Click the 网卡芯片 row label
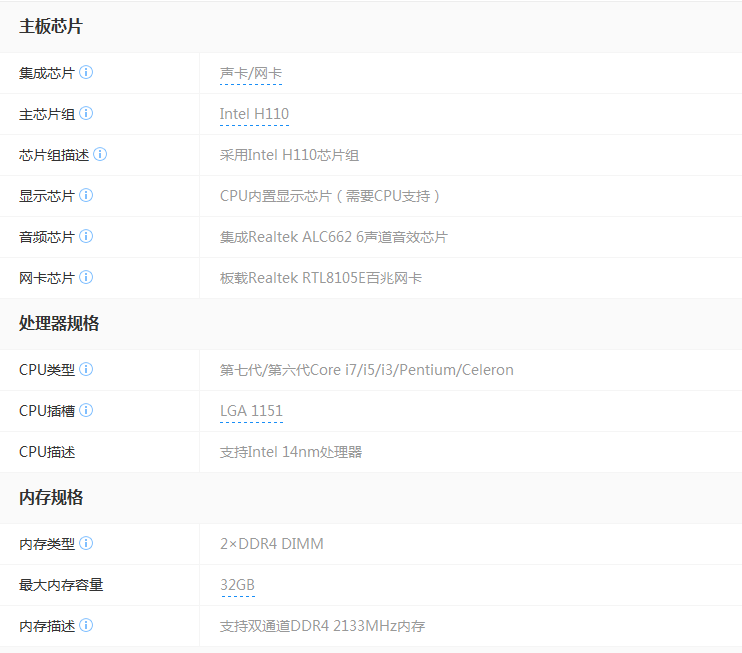Viewport: 742px width, 653px height. coord(47,278)
